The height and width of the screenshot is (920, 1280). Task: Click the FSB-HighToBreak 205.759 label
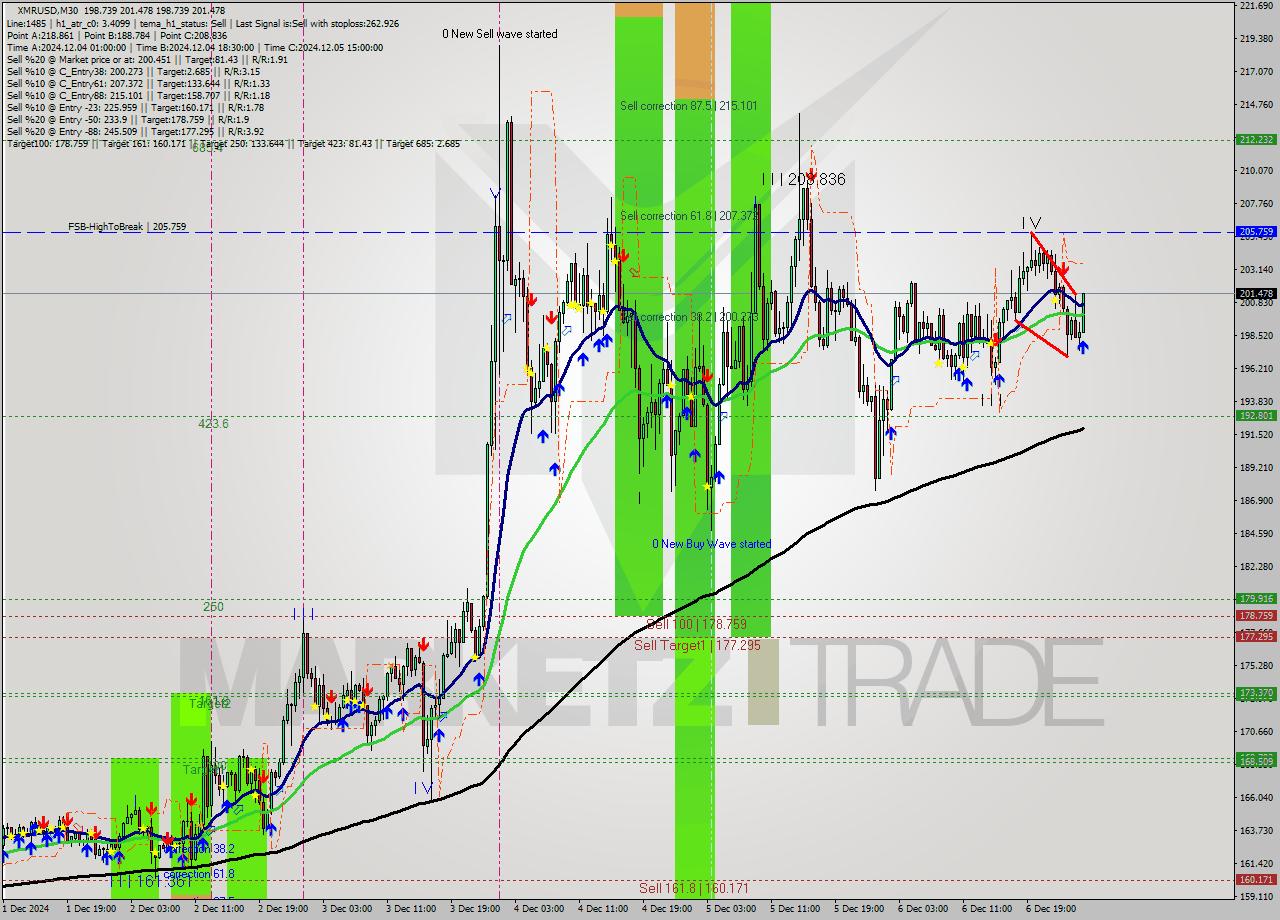[x=127, y=227]
